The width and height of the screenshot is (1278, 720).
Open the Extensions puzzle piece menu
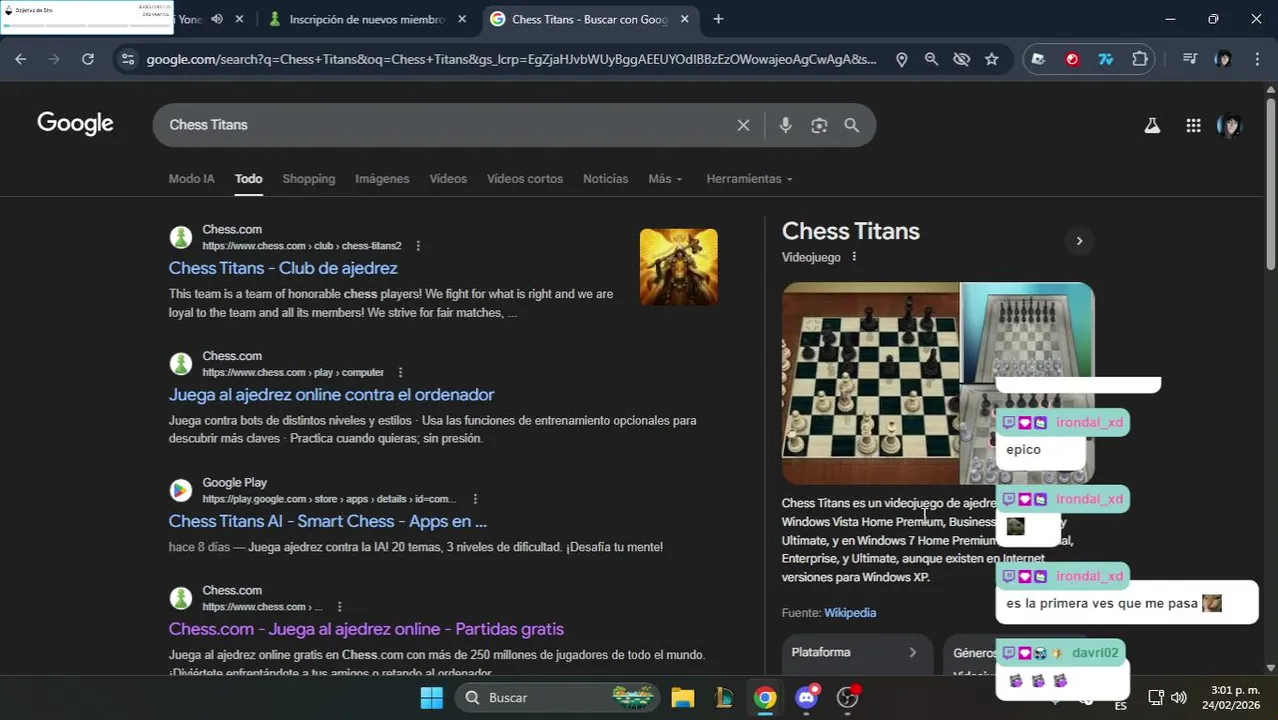1140,59
